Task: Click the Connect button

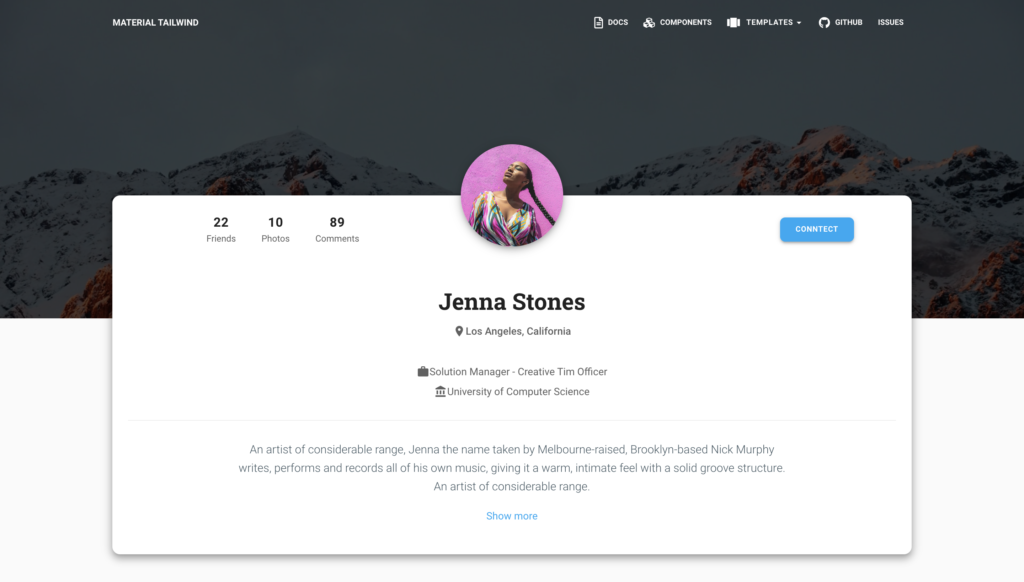Action: pyautogui.click(x=816, y=229)
